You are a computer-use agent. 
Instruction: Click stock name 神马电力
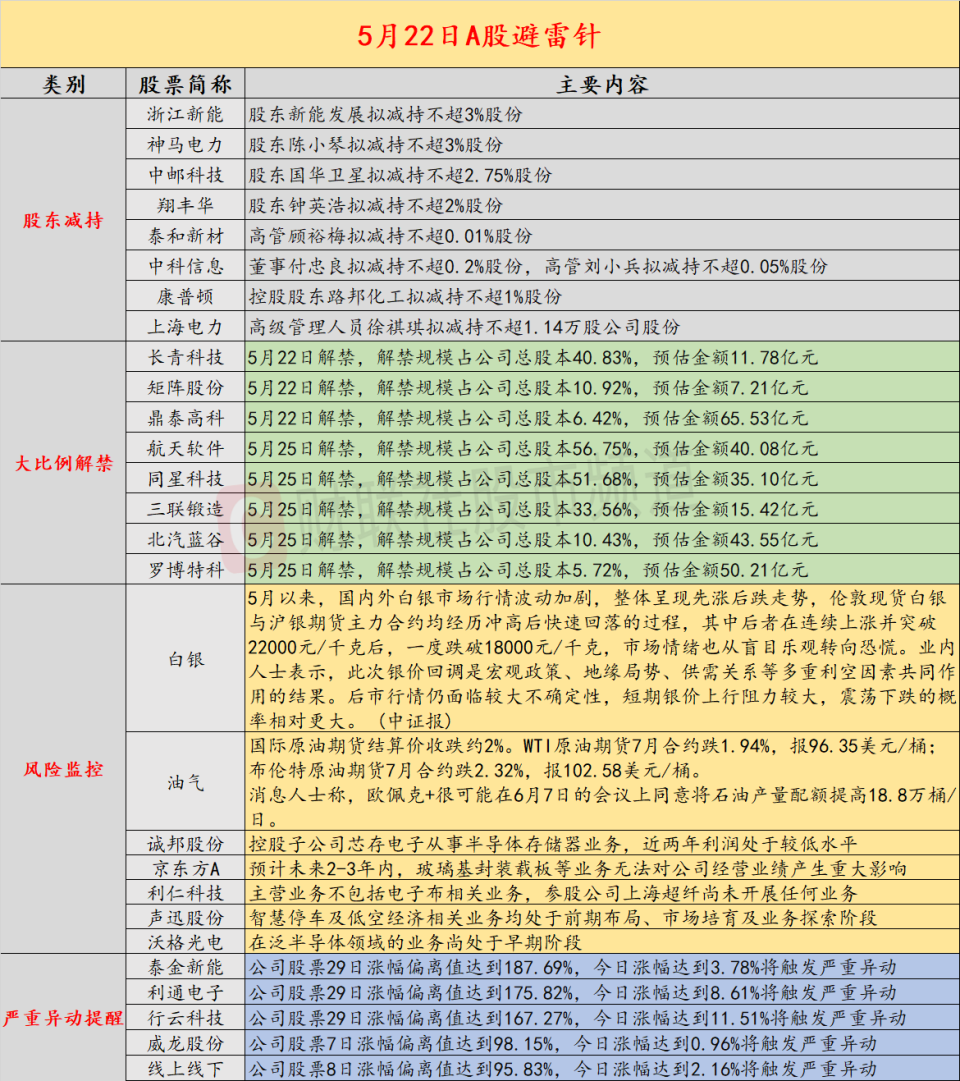click(185, 145)
